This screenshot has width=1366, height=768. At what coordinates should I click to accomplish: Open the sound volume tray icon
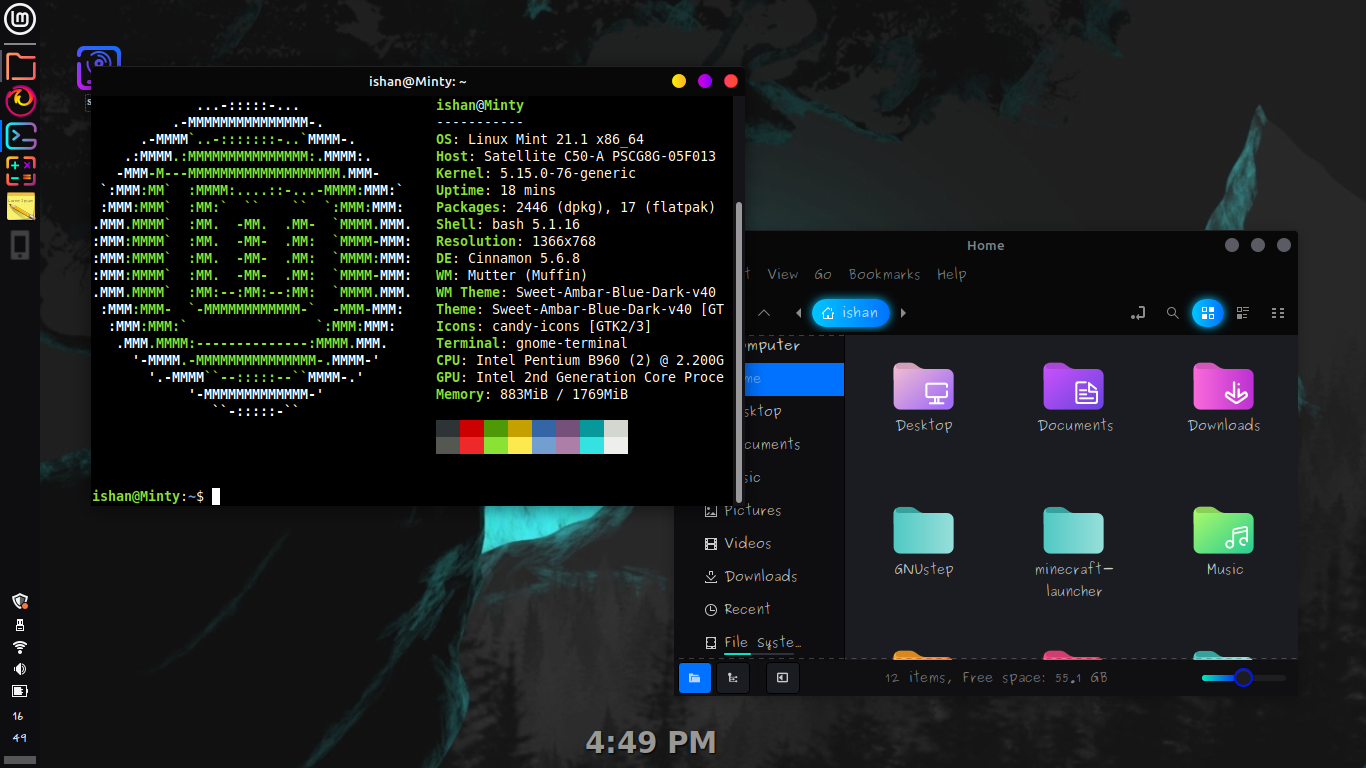pos(20,669)
